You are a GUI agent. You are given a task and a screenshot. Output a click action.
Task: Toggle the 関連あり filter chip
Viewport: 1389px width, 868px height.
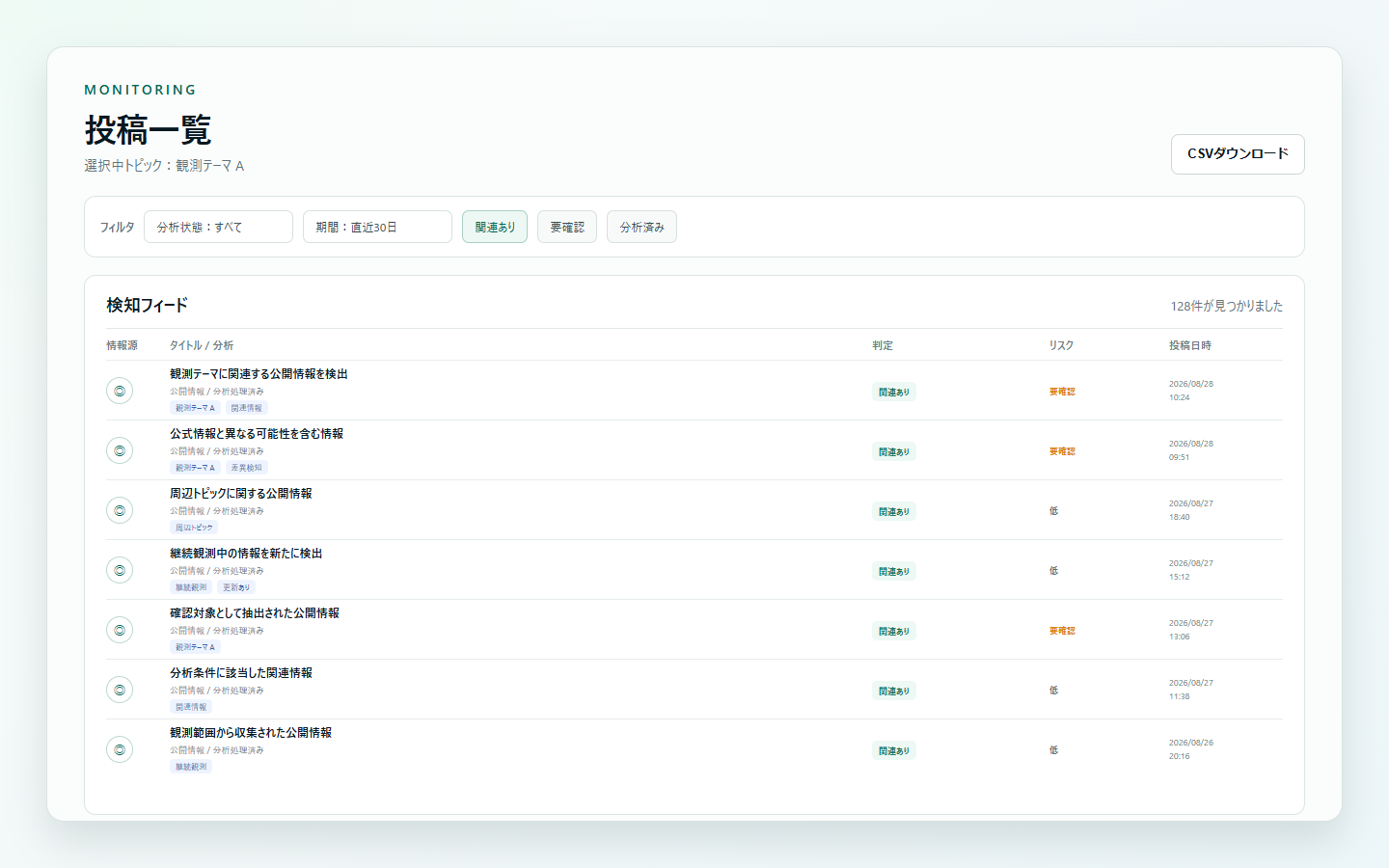[x=495, y=227]
